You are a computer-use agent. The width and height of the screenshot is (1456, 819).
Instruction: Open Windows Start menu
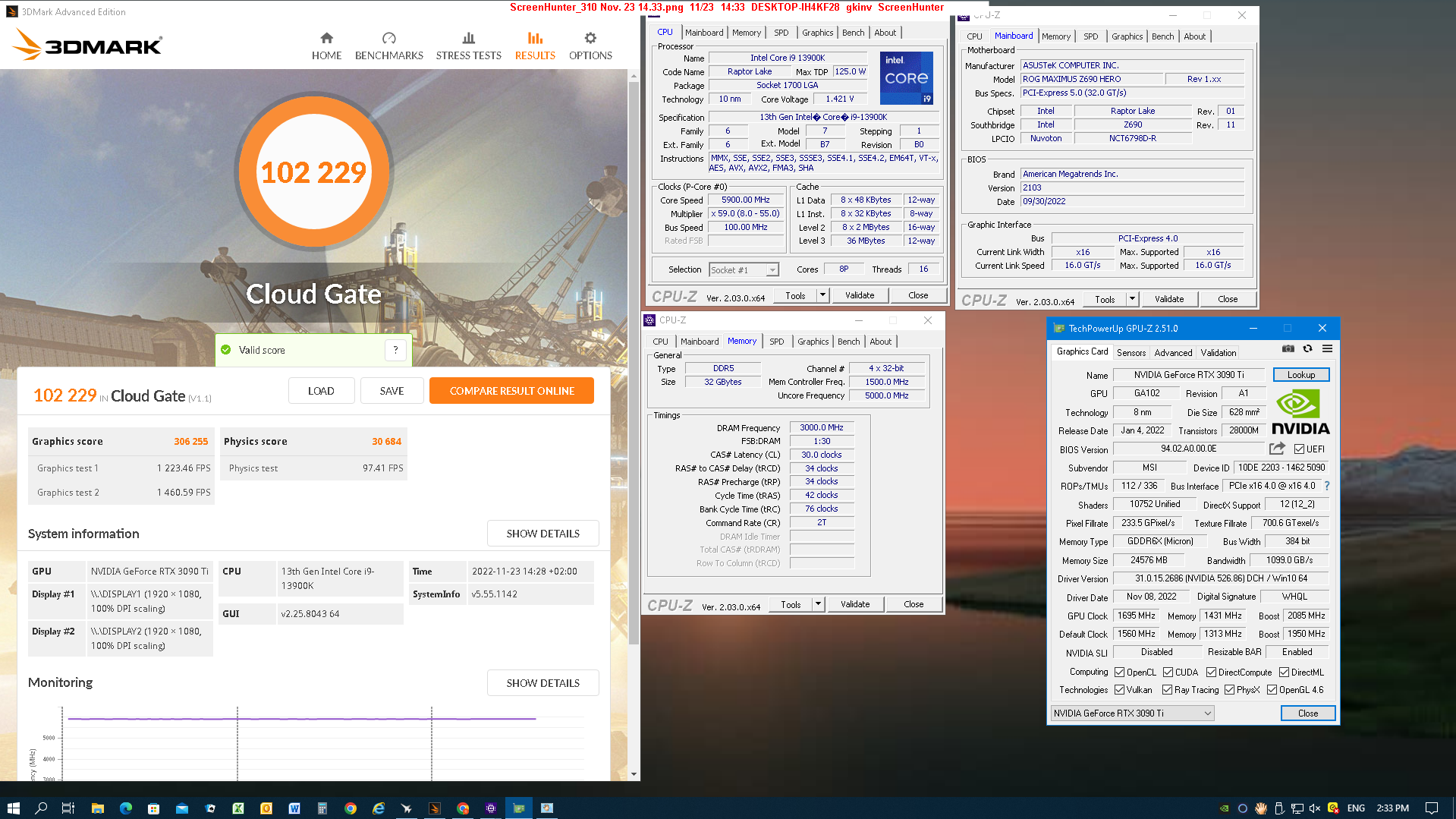coord(13,808)
